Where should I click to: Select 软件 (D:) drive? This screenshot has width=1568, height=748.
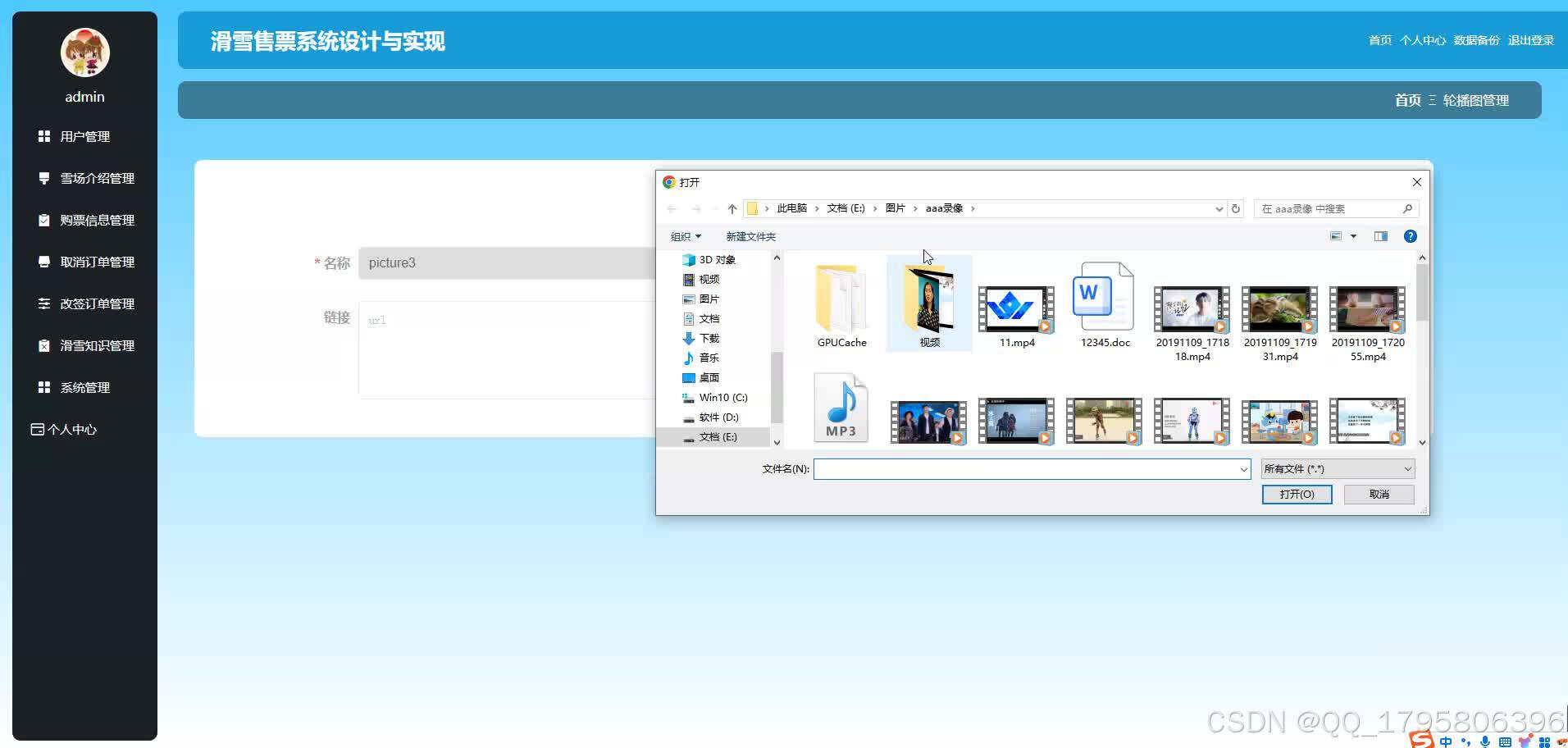coord(711,417)
